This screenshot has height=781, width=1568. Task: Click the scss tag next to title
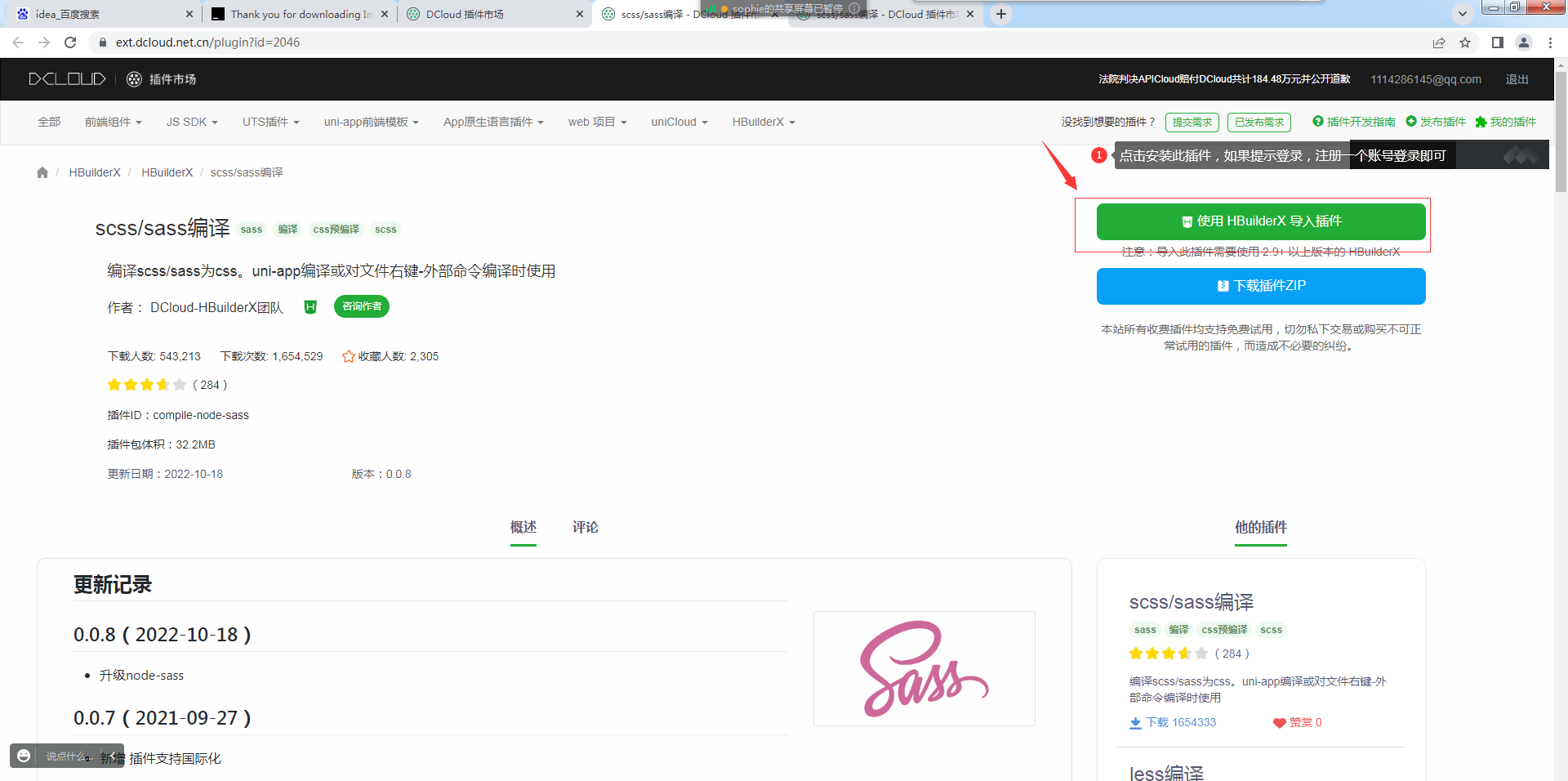(385, 230)
